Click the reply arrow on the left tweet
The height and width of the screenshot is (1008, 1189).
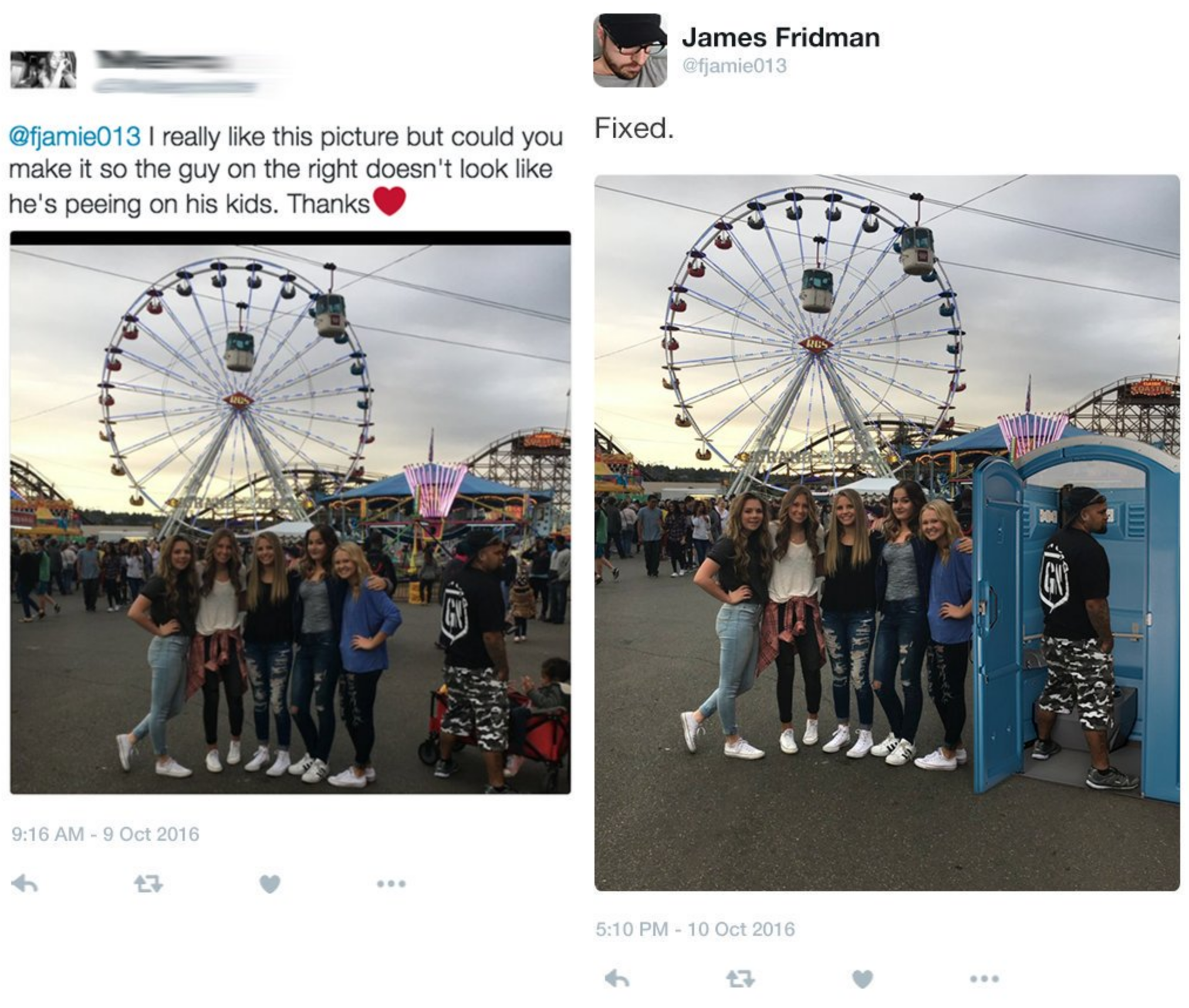click(25, 883)
